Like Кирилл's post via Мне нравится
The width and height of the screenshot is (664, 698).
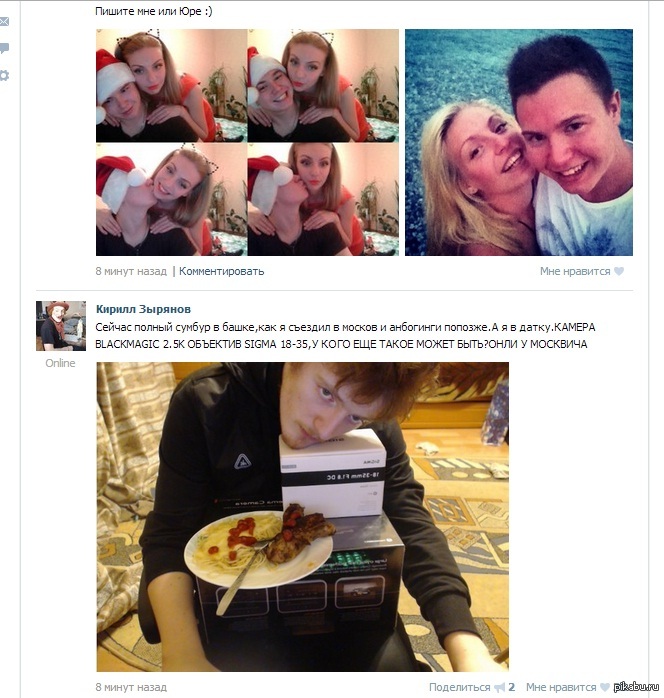coord(561,687)
